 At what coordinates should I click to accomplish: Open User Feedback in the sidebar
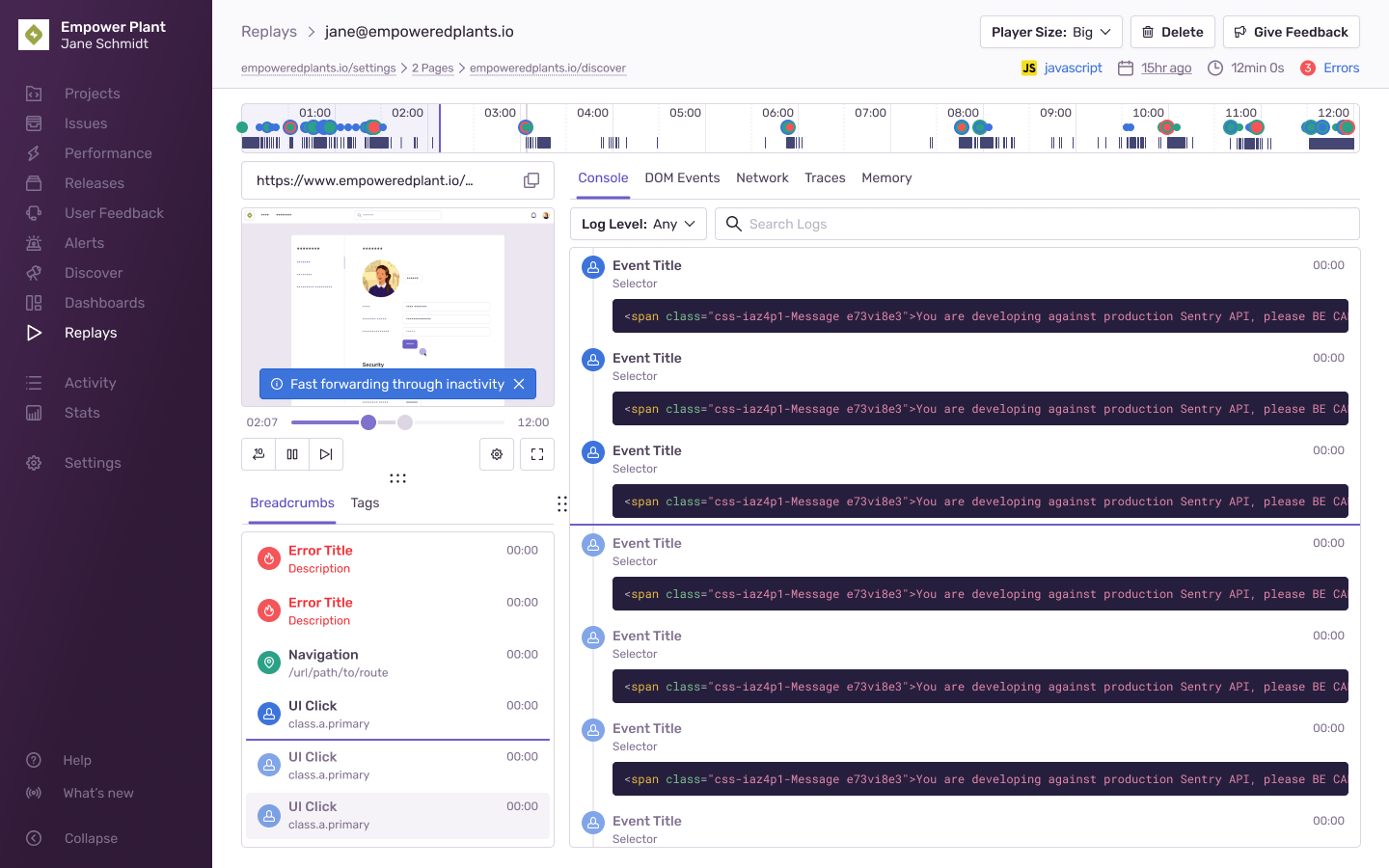(114, 213)
